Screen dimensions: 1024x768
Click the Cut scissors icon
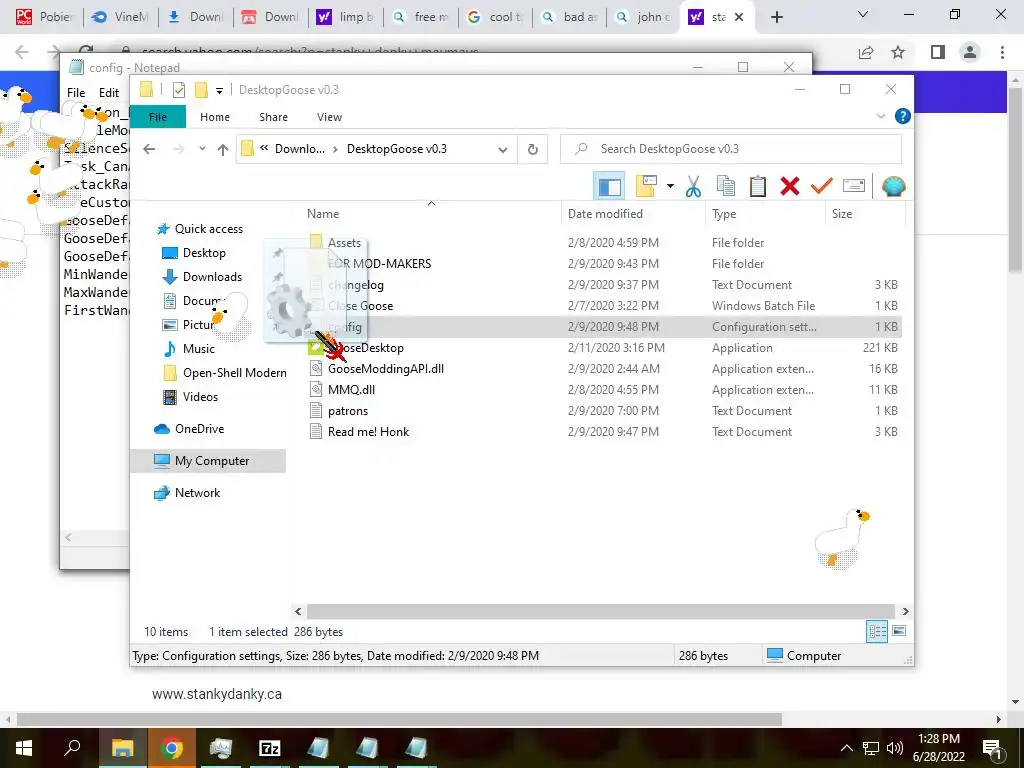pos(693,186)
